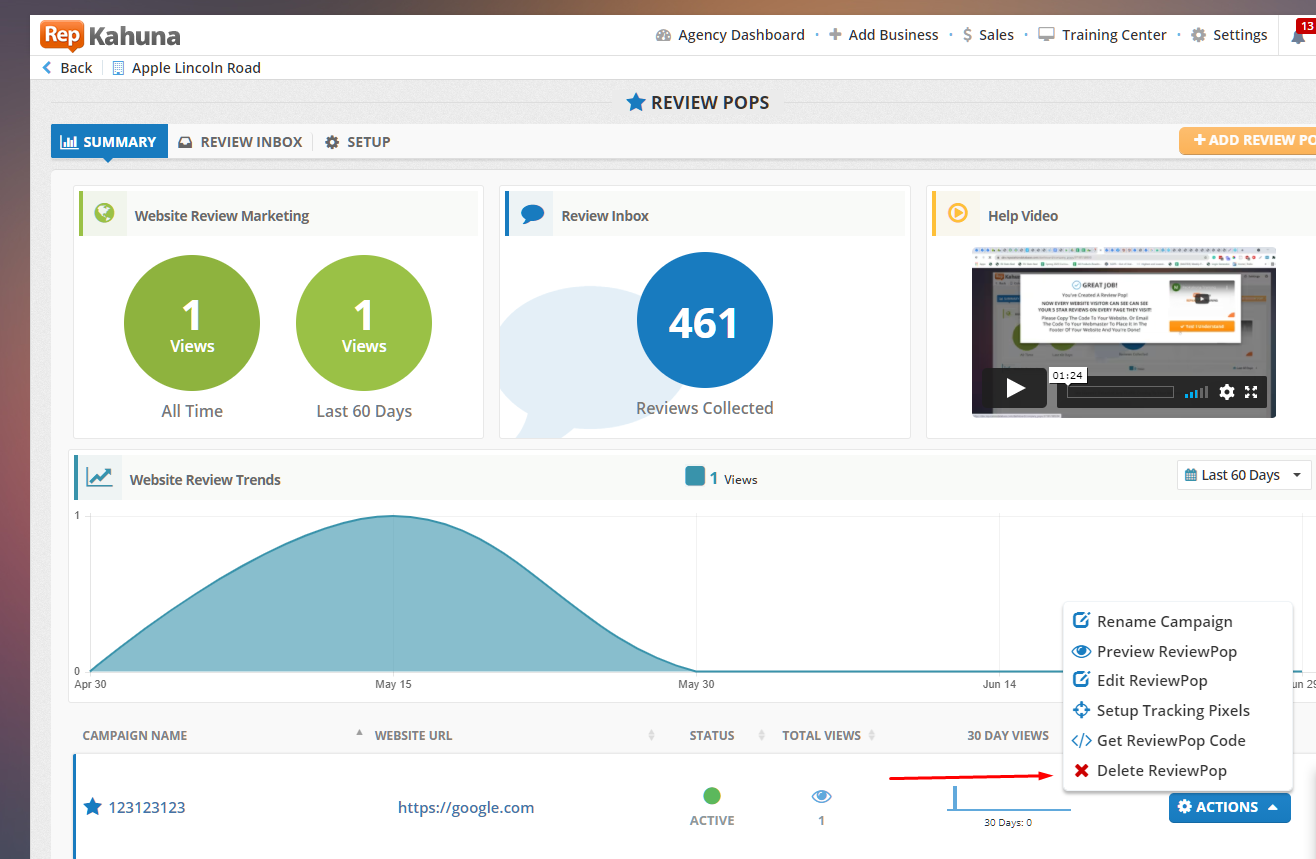Click the green Active status indicator
The width and height of the screenshot is (1316, 859).
712,796
